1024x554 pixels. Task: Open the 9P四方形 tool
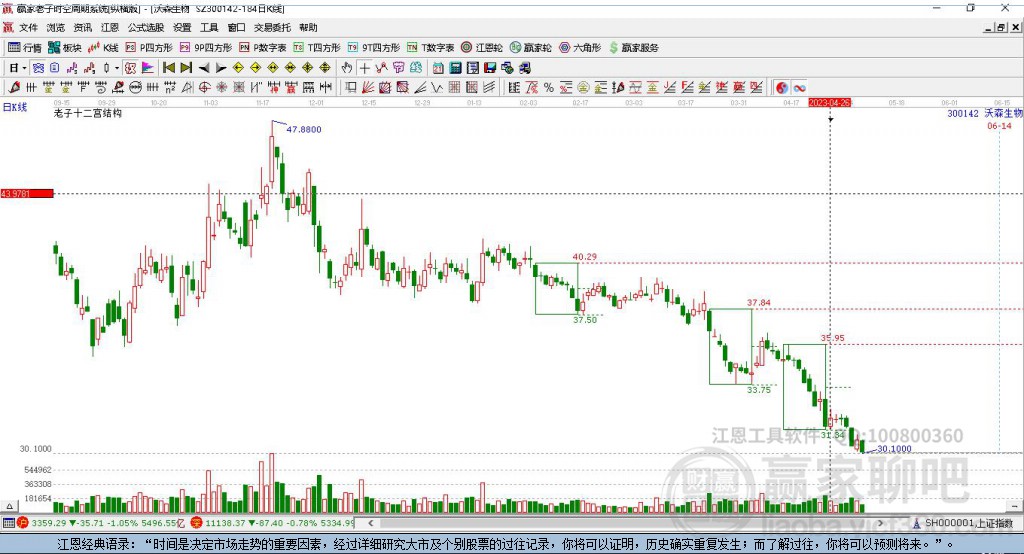coord(206,48)
